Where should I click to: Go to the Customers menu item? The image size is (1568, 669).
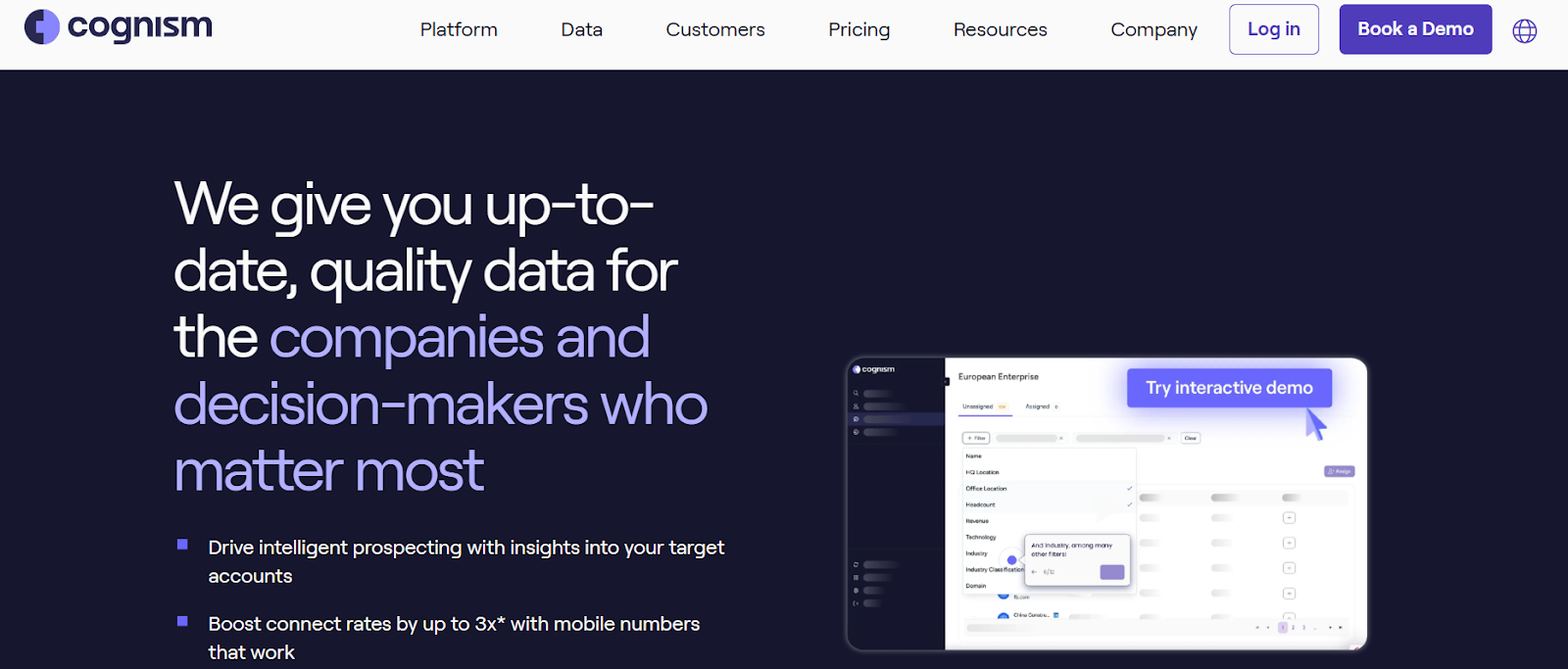715,29
